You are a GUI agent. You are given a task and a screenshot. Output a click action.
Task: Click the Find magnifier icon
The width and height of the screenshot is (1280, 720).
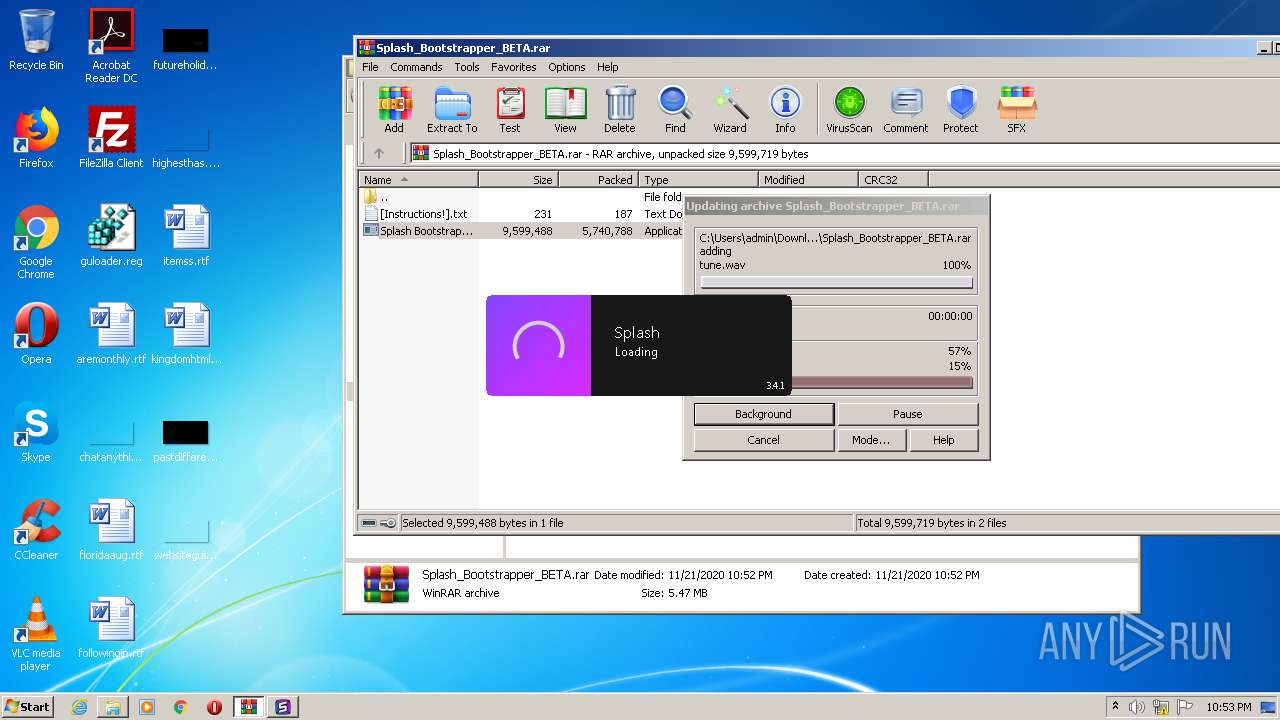pyautogui.click(x=675, y=109)
